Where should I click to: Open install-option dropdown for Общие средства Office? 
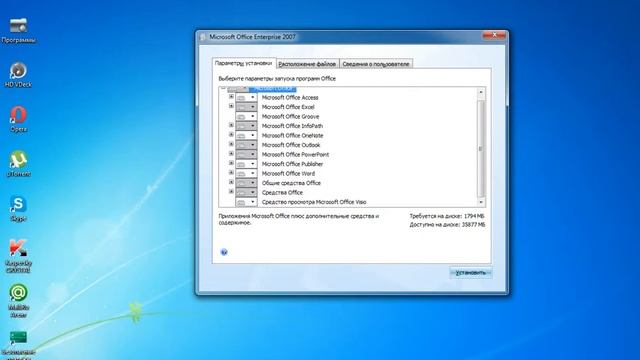[246, 183]
